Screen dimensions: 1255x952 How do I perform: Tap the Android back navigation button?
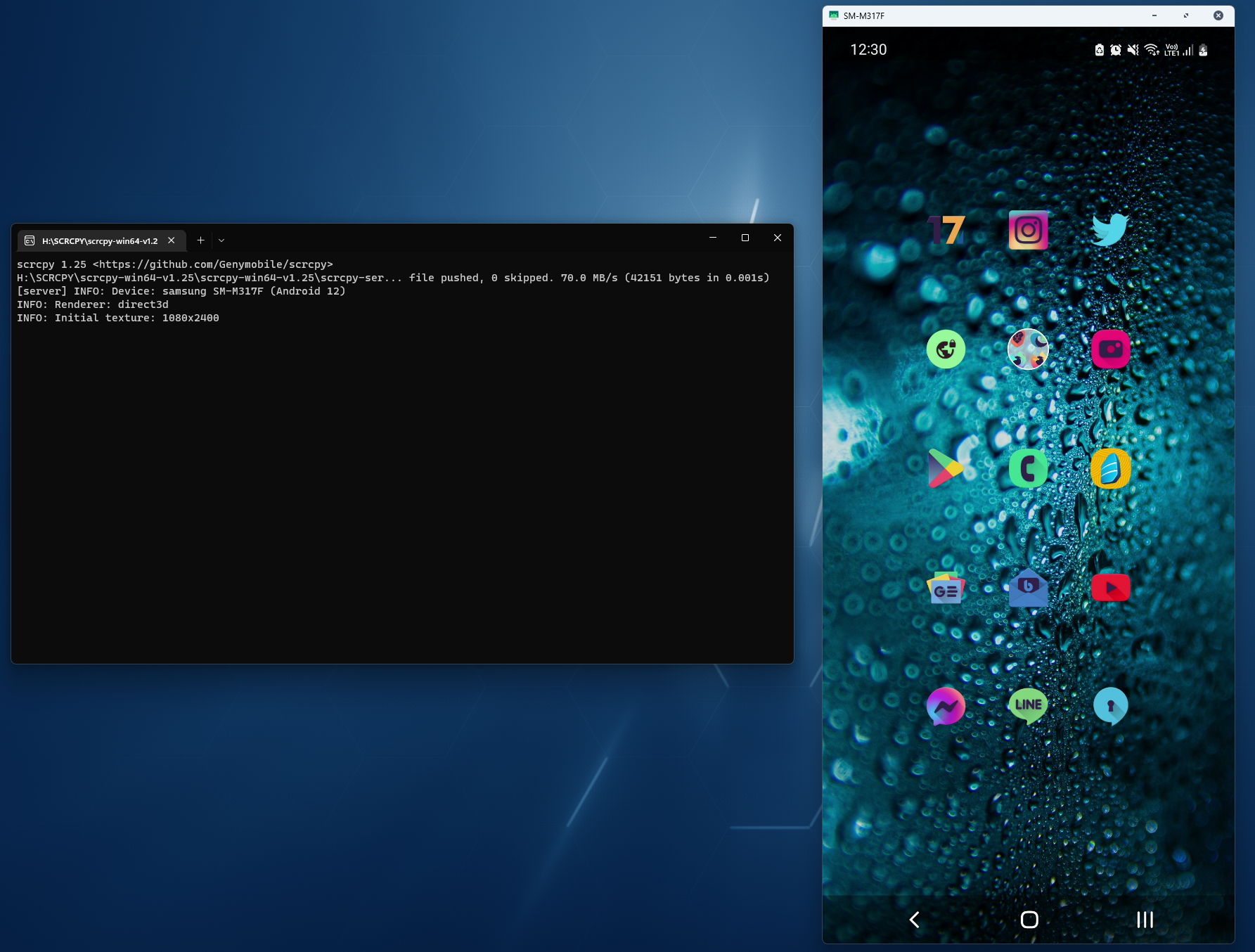[x=914, y=920]
